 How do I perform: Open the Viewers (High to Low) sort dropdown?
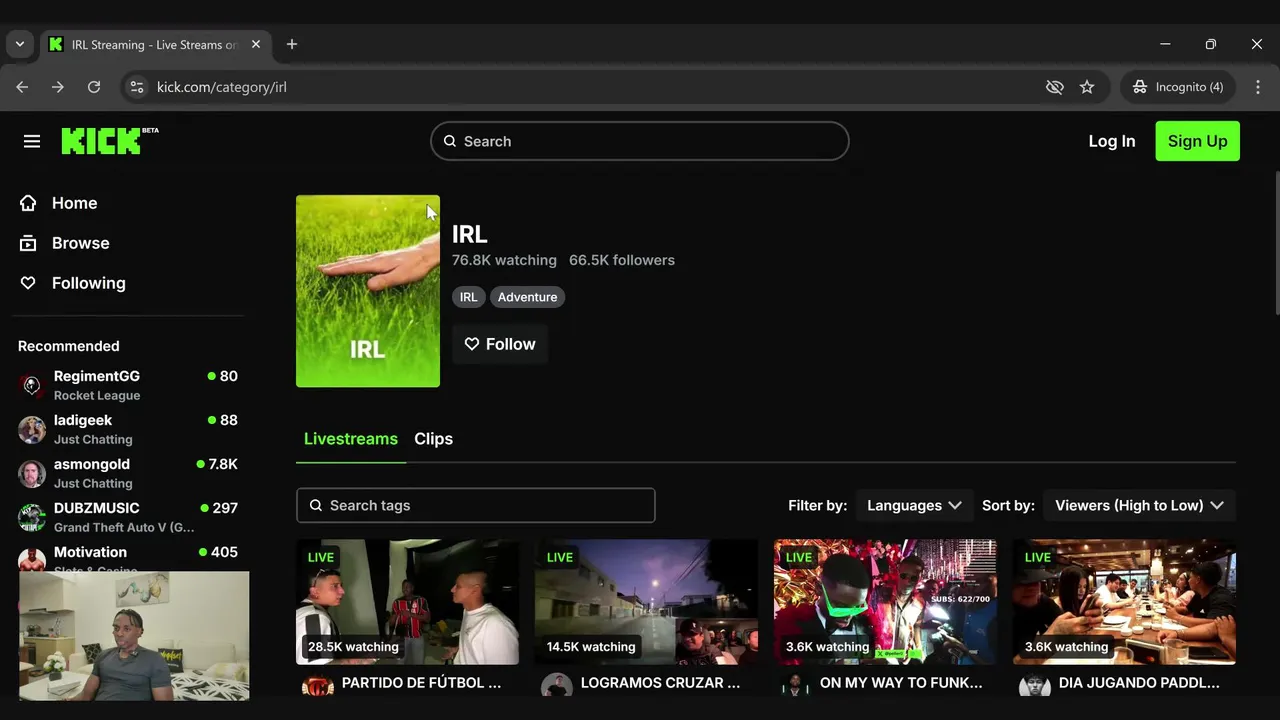pos(1139,505)
